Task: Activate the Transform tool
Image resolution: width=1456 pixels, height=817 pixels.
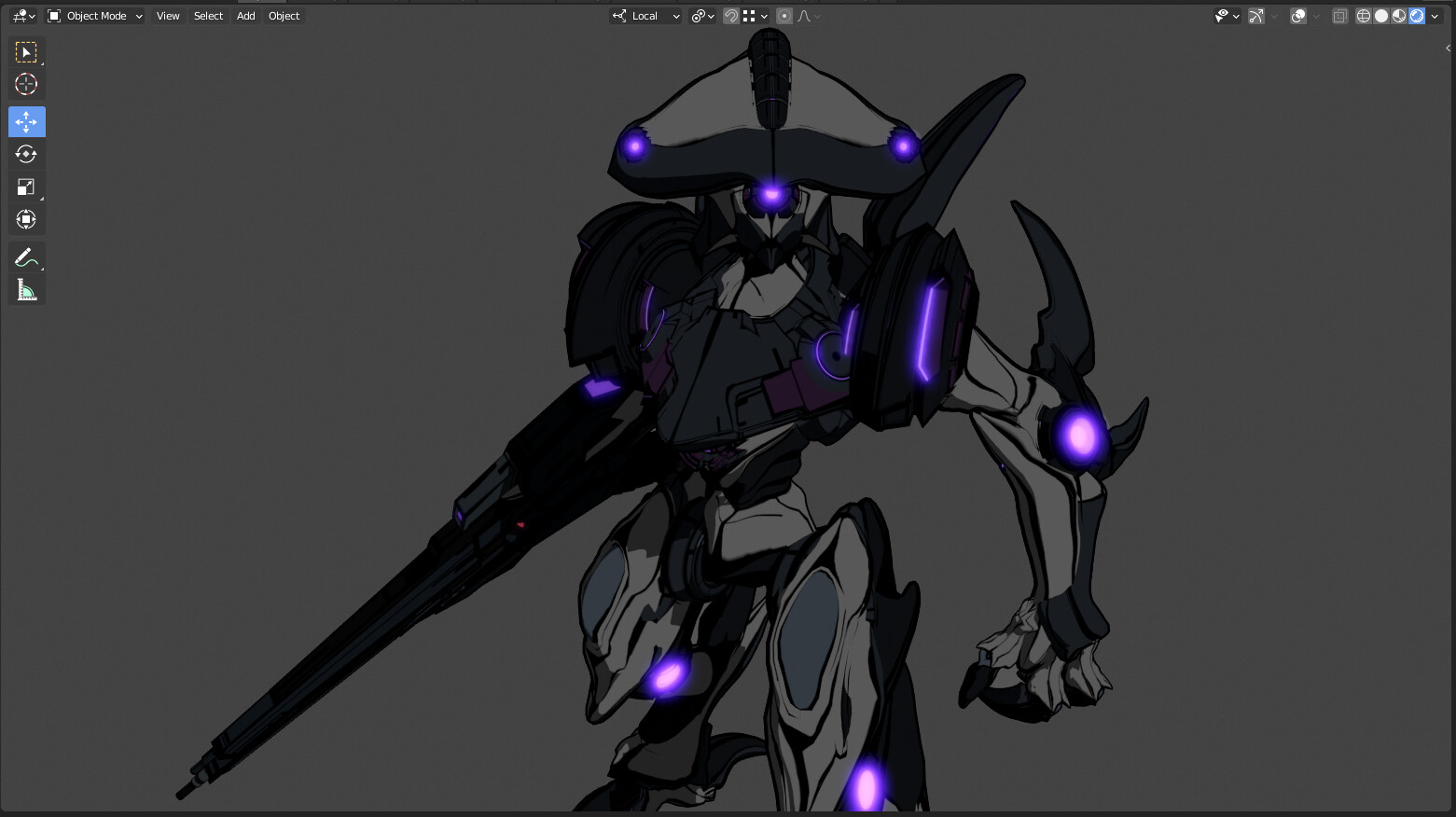Action: 26,219
